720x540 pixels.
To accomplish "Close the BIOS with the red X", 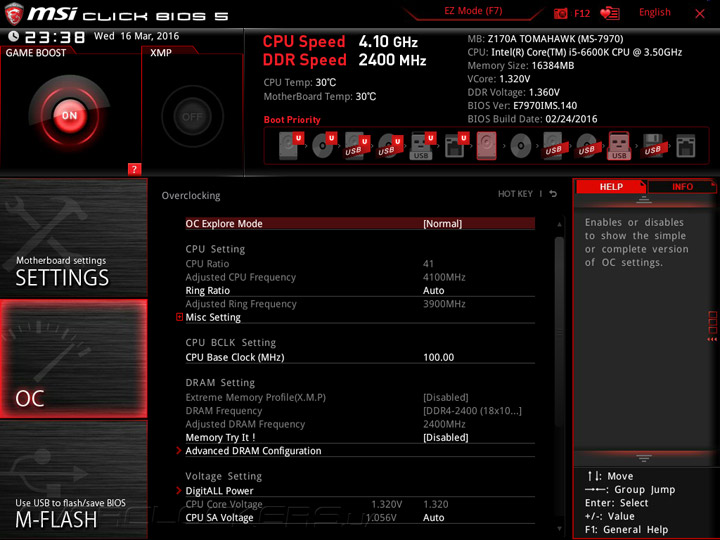I will (x=700, y=14).
